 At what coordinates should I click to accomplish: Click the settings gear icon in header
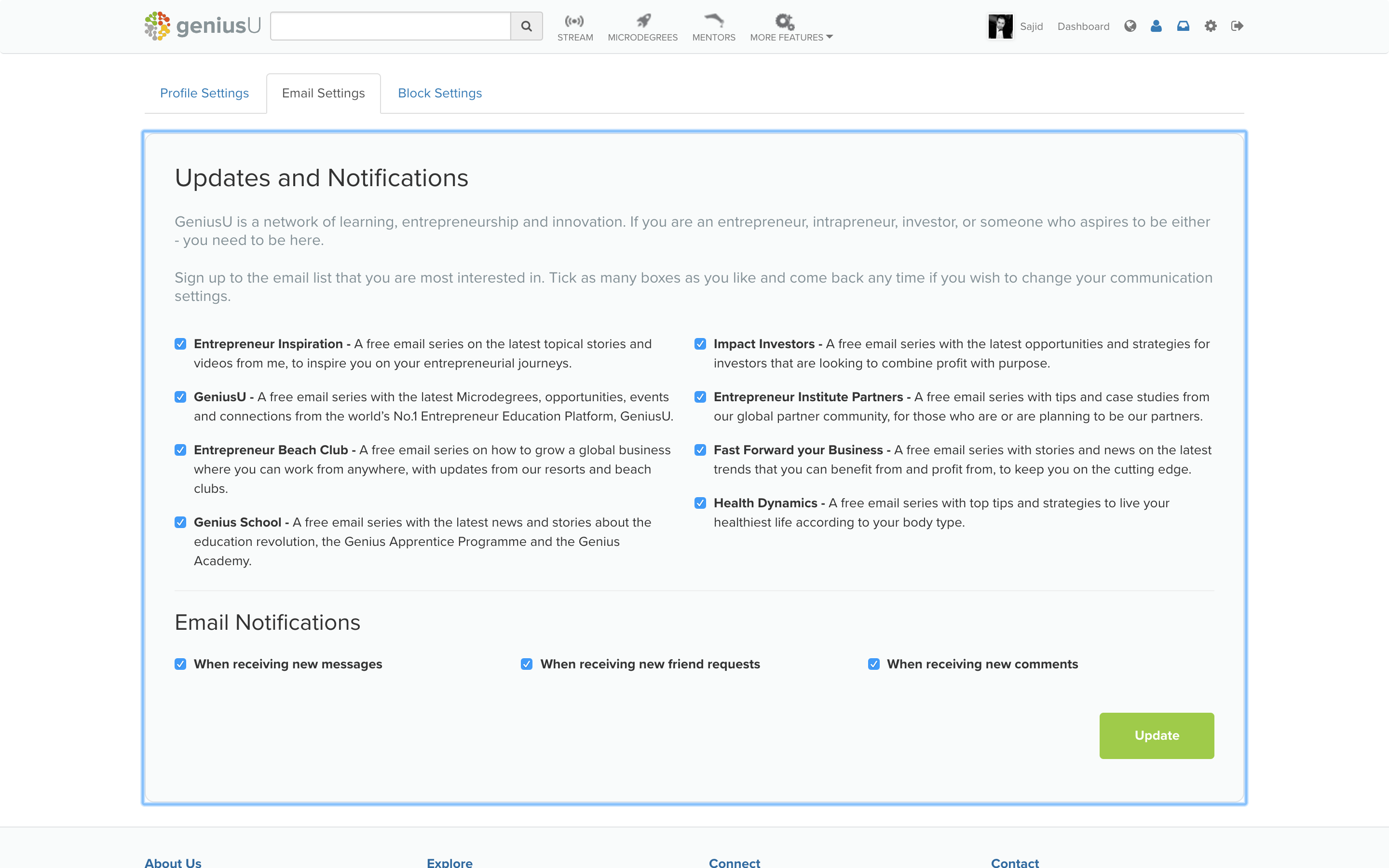[x=1211, y=26]
